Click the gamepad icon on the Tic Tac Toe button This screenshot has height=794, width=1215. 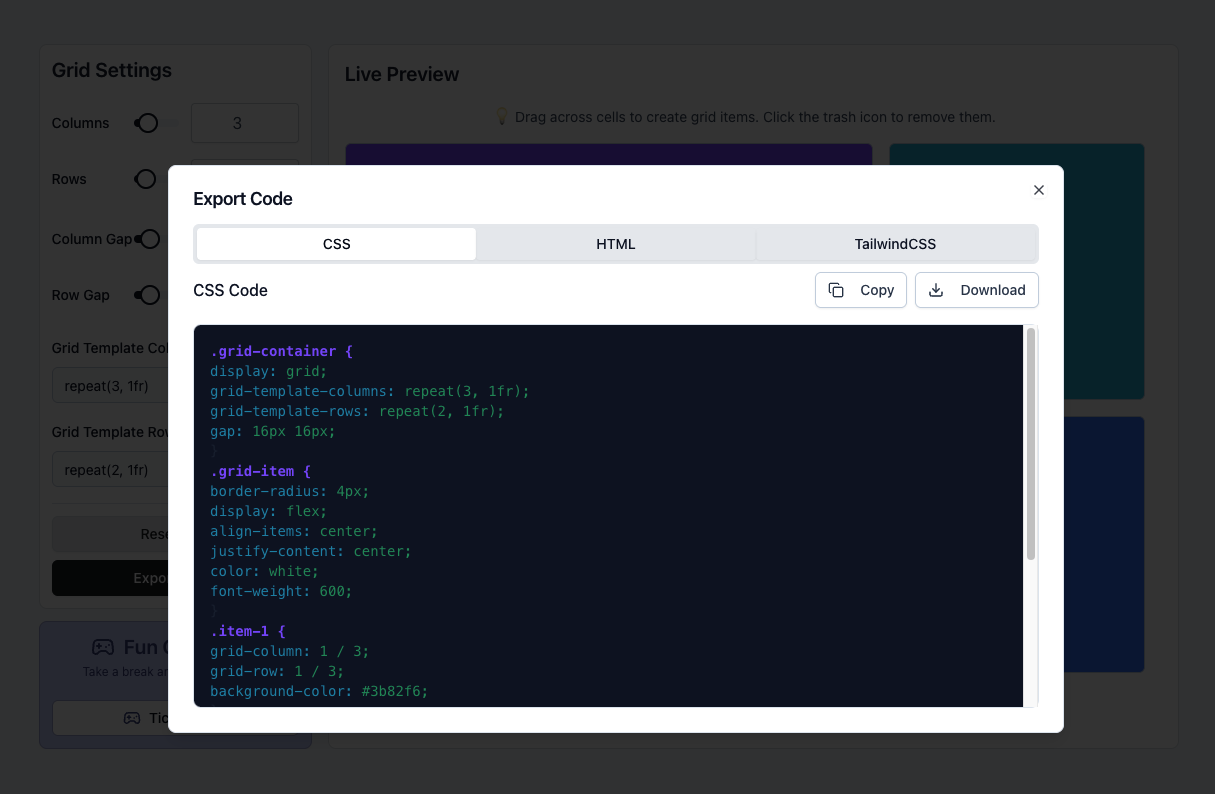(x=132, y=718)
